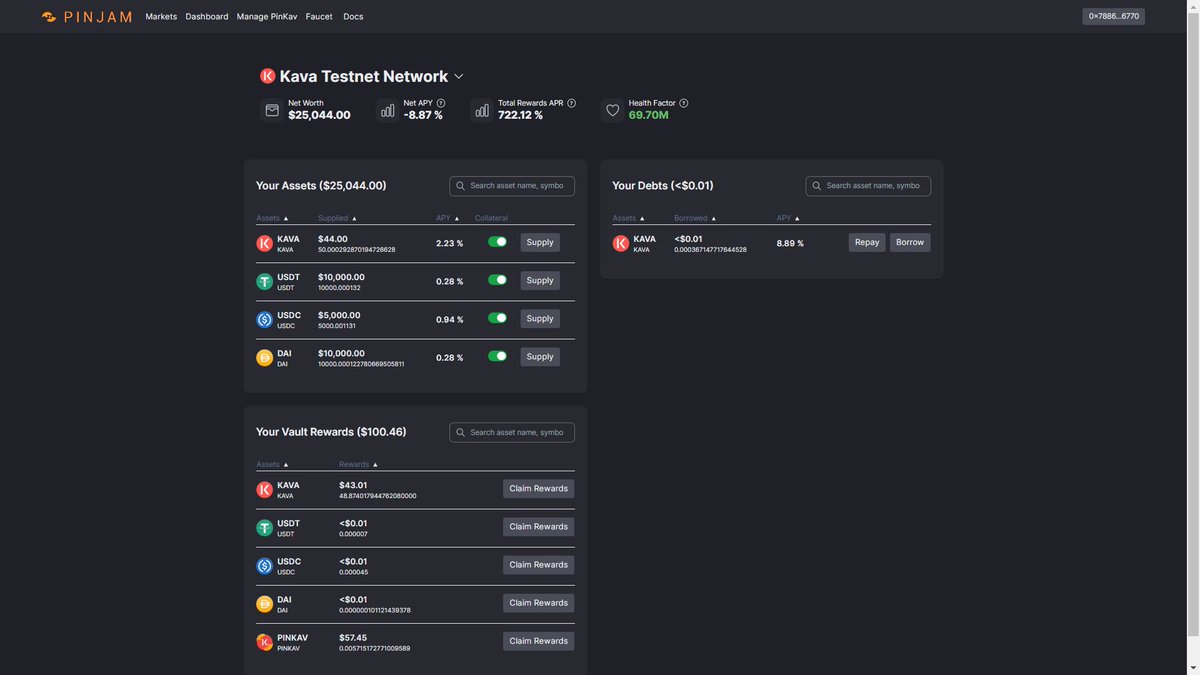Sort Your Assets by Assets column
The height and width of the screenshot is (675, 1200).
[x=272, y=218]
